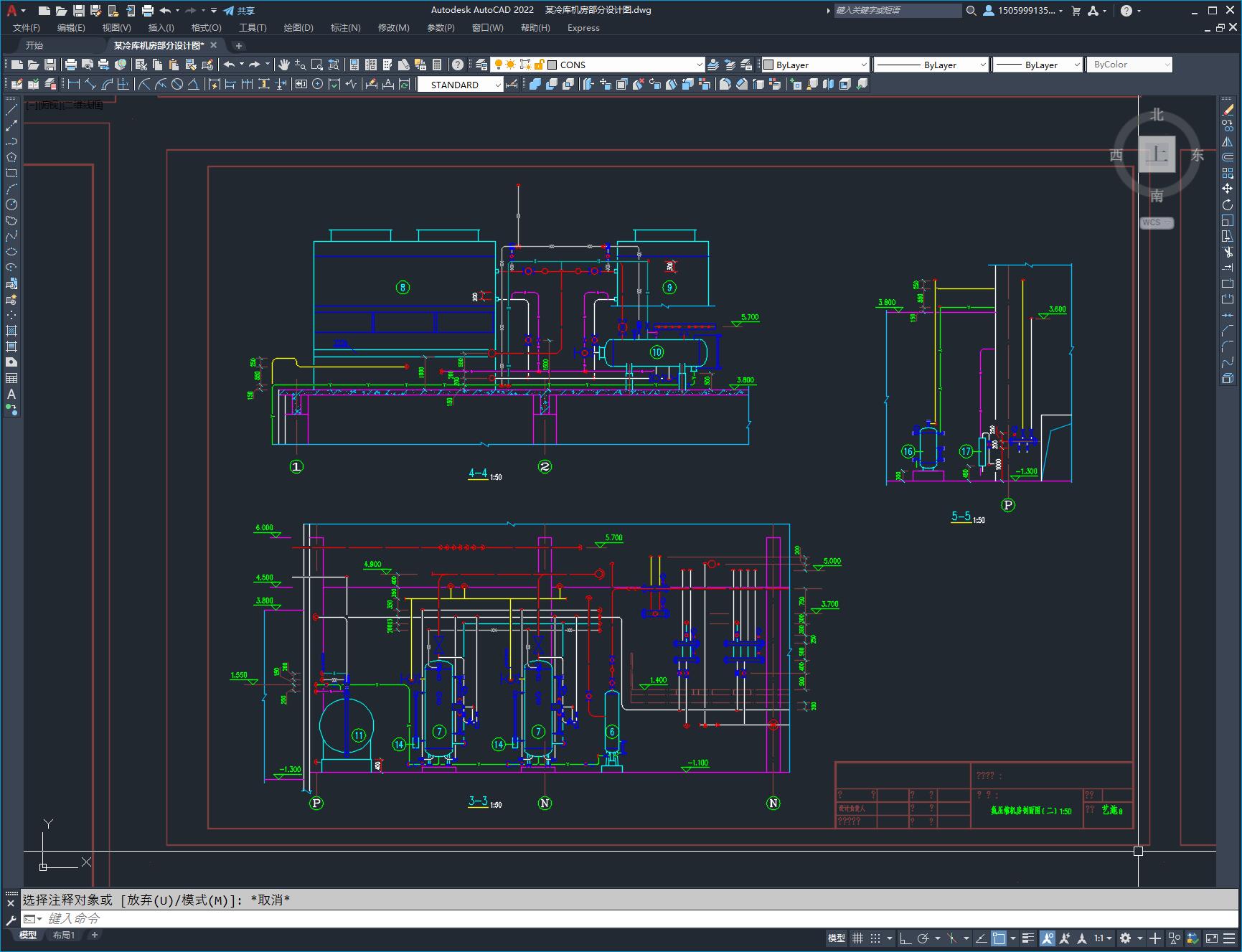Screen dimensions: 1242x952
Task: Select the Table tool in draw toolbar
Action: tap(11, 378)
